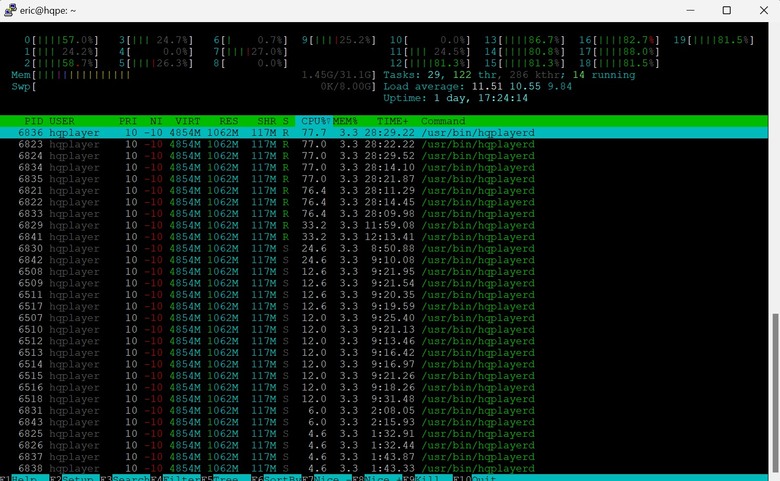Select process row with PID 6821
The image size is (780, 481).
[384, 191]
